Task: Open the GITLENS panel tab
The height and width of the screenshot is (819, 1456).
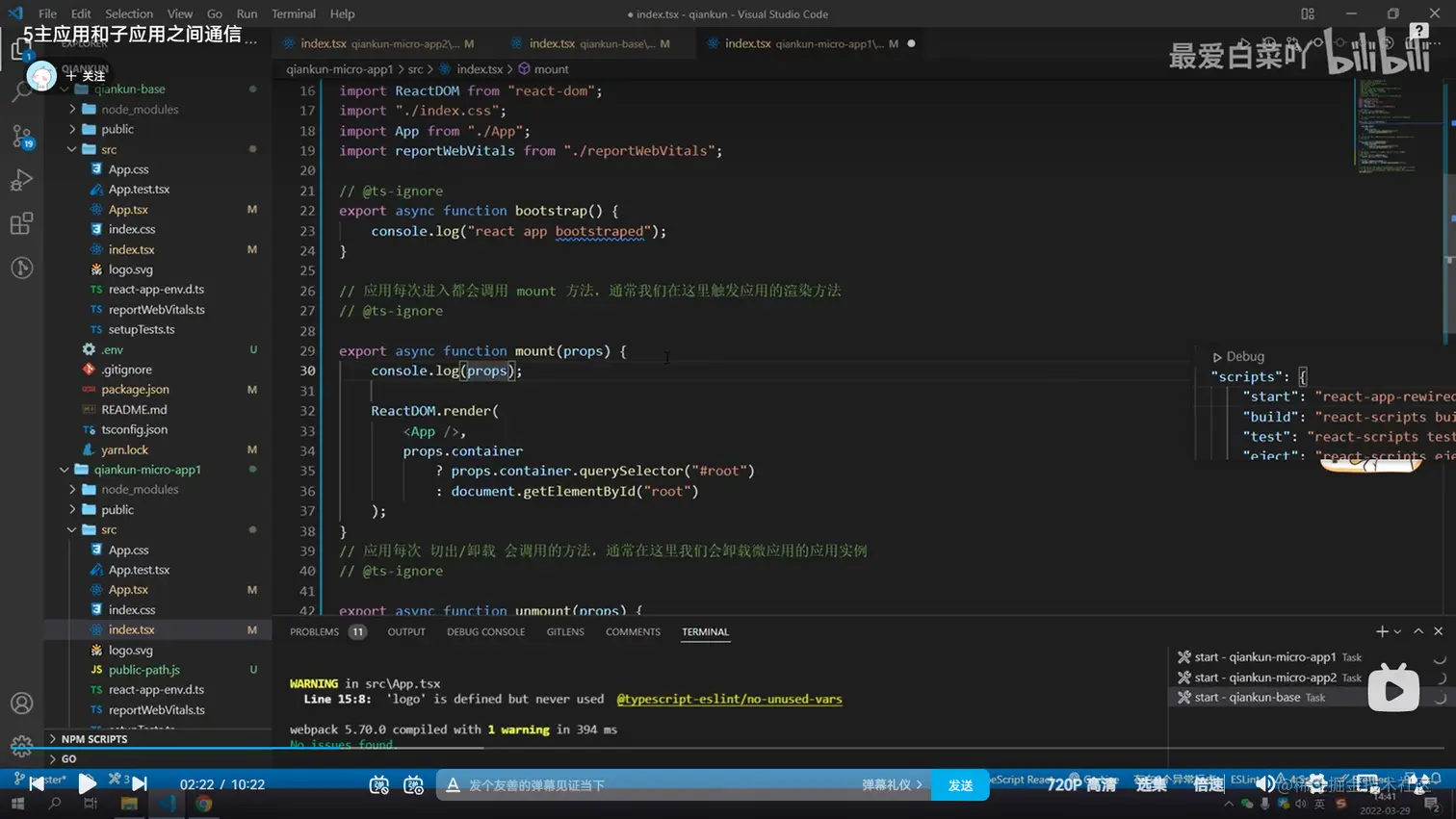Action: 565,632
